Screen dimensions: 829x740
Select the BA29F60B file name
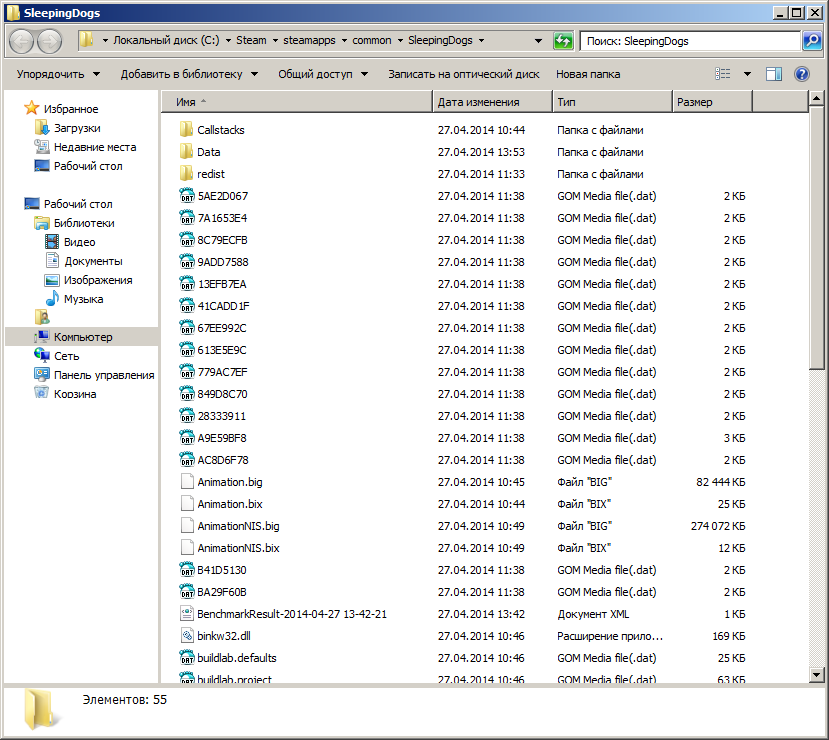[x=222, y=592]
